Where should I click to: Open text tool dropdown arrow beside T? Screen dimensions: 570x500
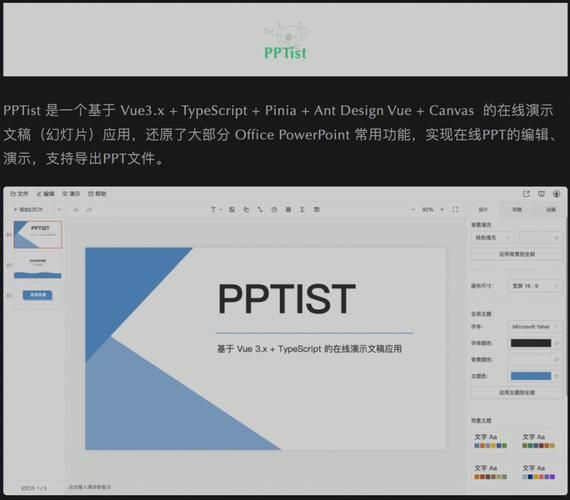[x=221, y=210]
